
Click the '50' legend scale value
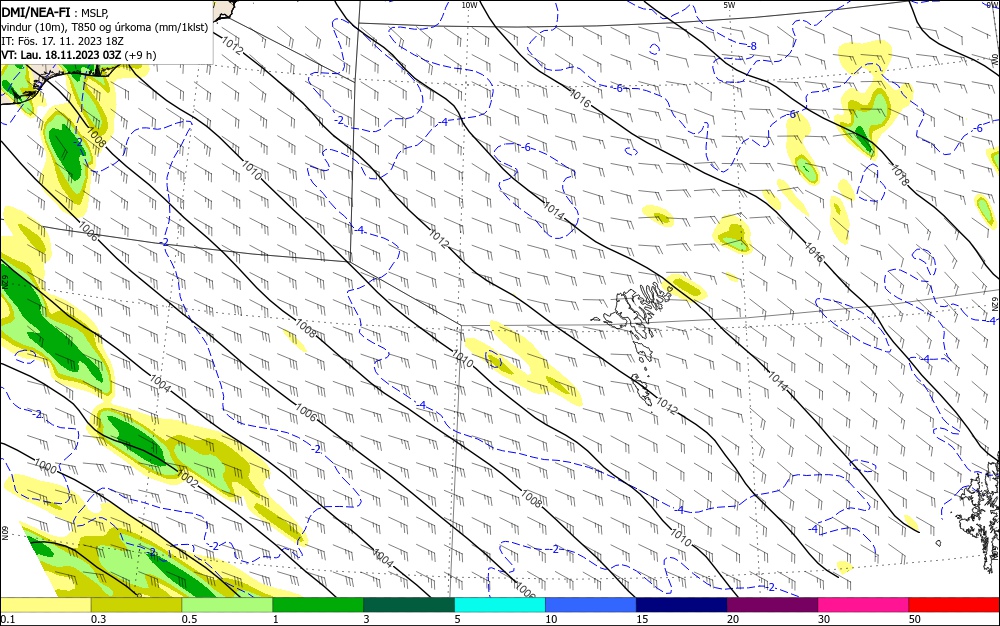[915, 619]
